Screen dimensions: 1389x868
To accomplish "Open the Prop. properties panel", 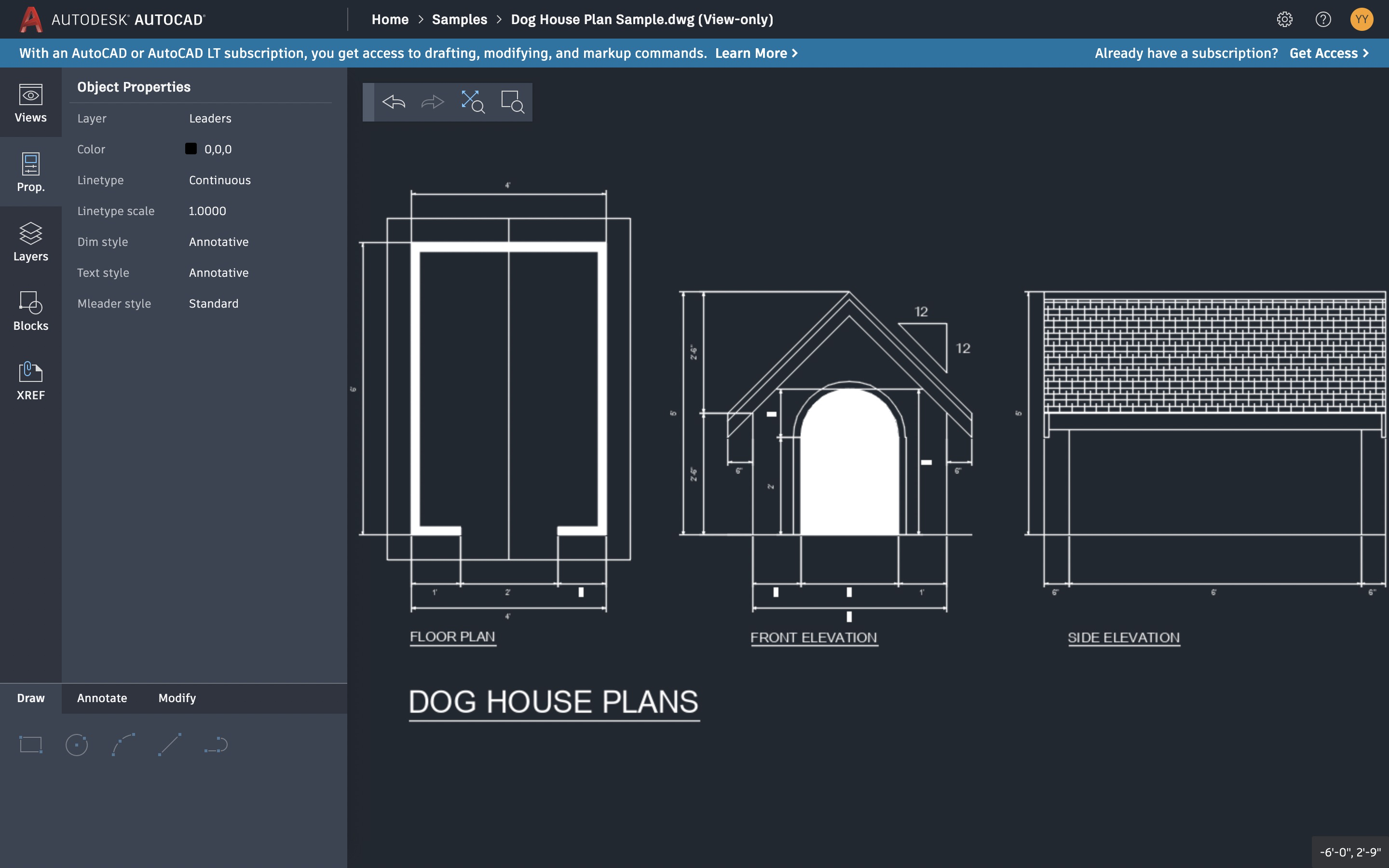I will (x=30, y=172).
